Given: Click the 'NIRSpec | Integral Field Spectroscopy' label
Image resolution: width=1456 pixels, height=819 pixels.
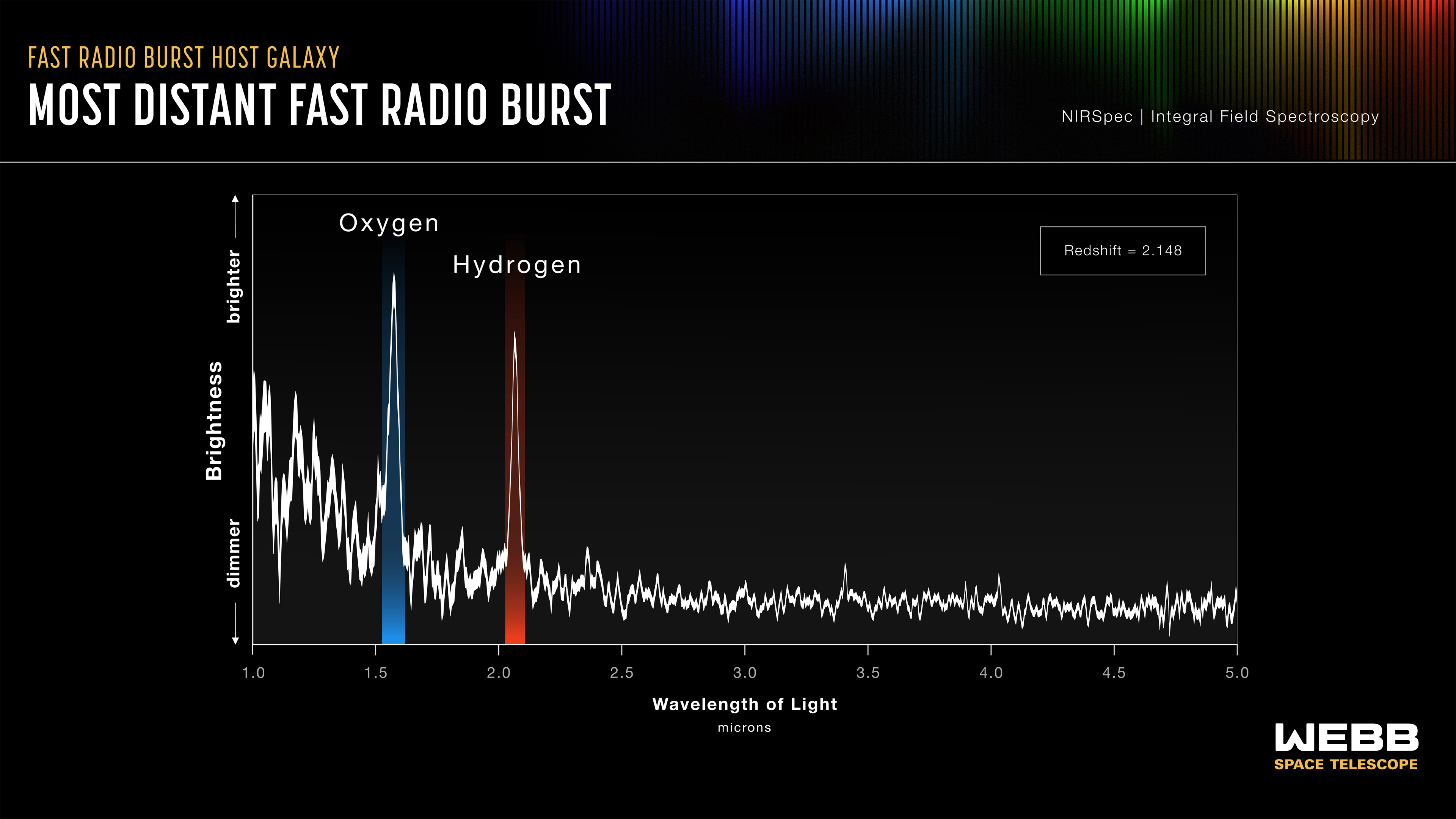Looking at the screenshot, I should pos(1220,116).
